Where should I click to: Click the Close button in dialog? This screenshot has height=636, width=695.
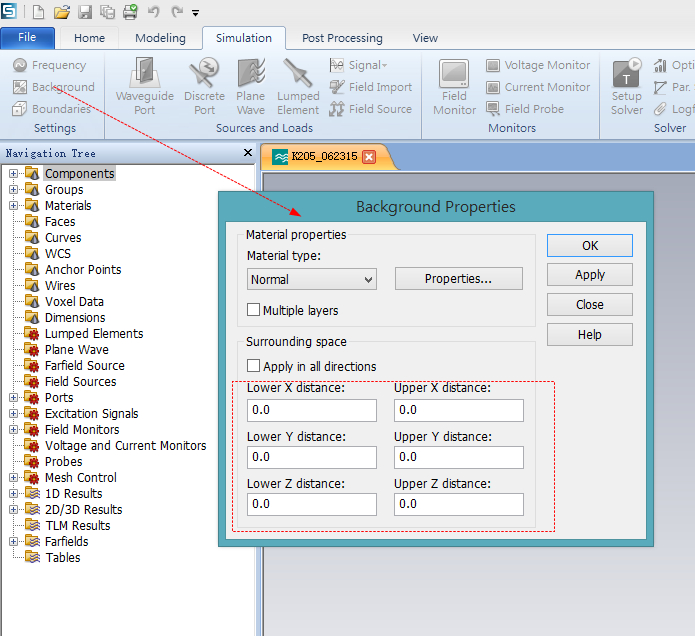[x=590, y=304]
